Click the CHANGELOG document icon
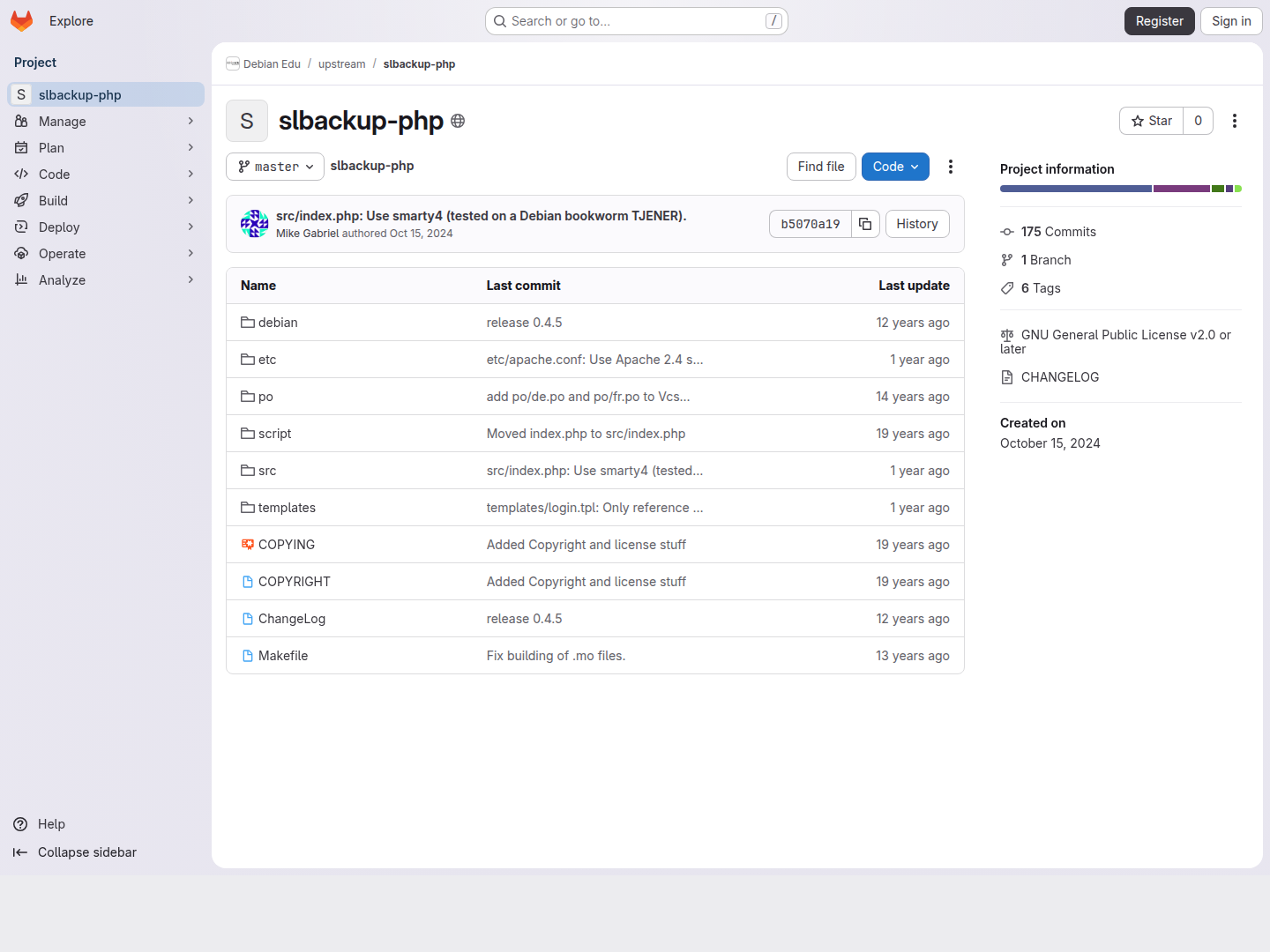 coord(1007,377)
